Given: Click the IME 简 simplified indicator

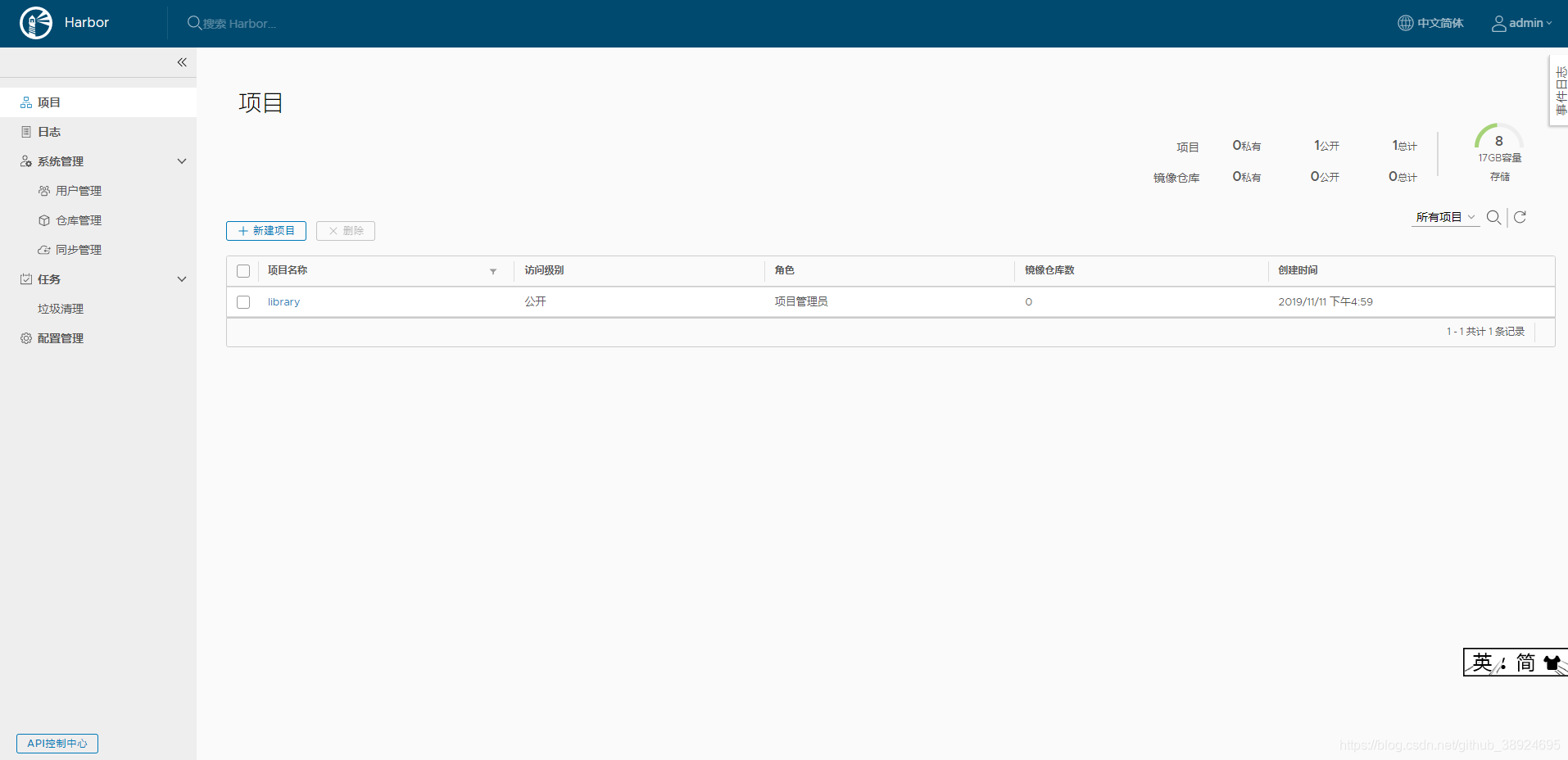Looking at the screenshot, I should tap(1525, 663).
